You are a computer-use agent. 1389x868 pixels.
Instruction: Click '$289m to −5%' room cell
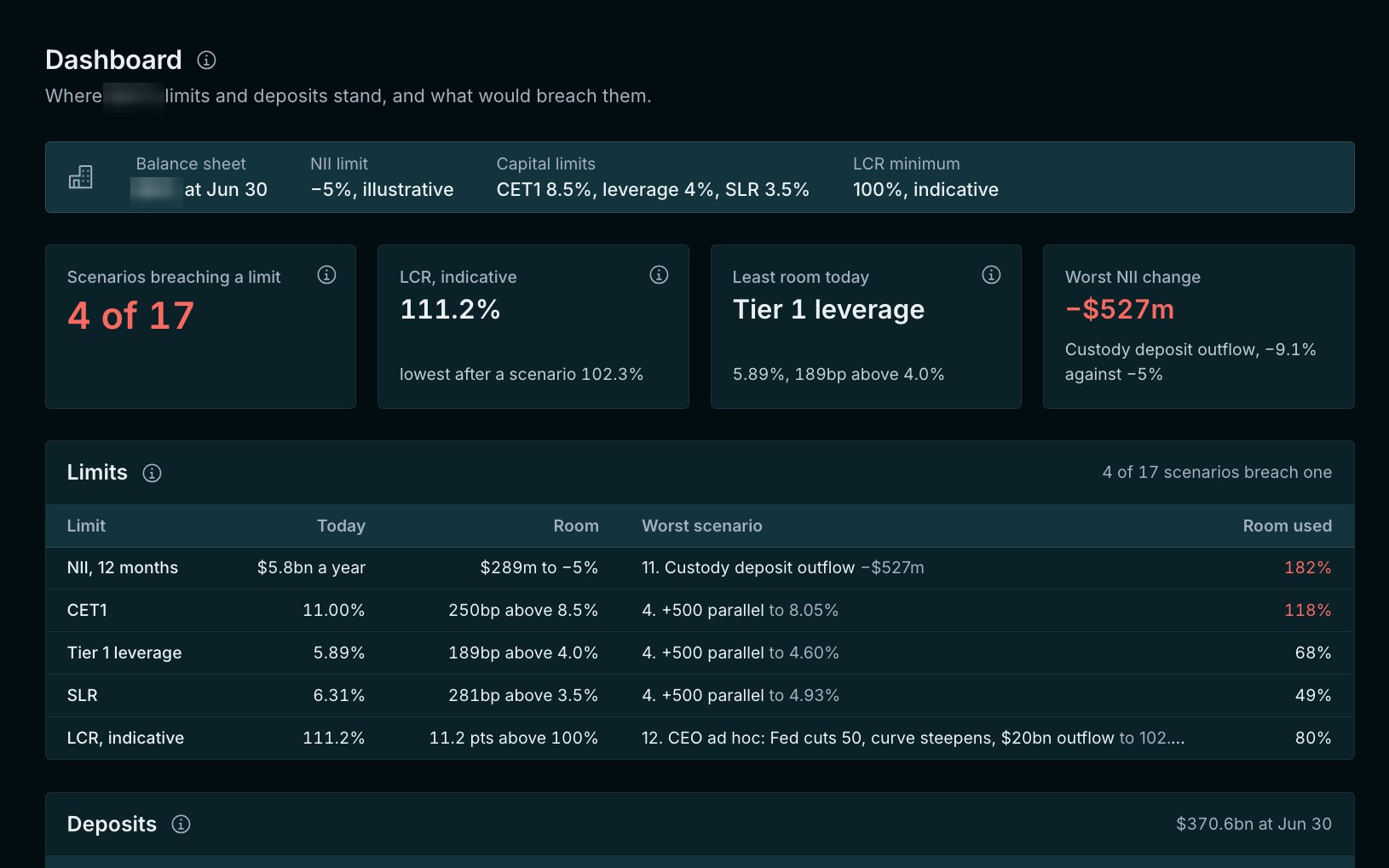coord(539,567)
